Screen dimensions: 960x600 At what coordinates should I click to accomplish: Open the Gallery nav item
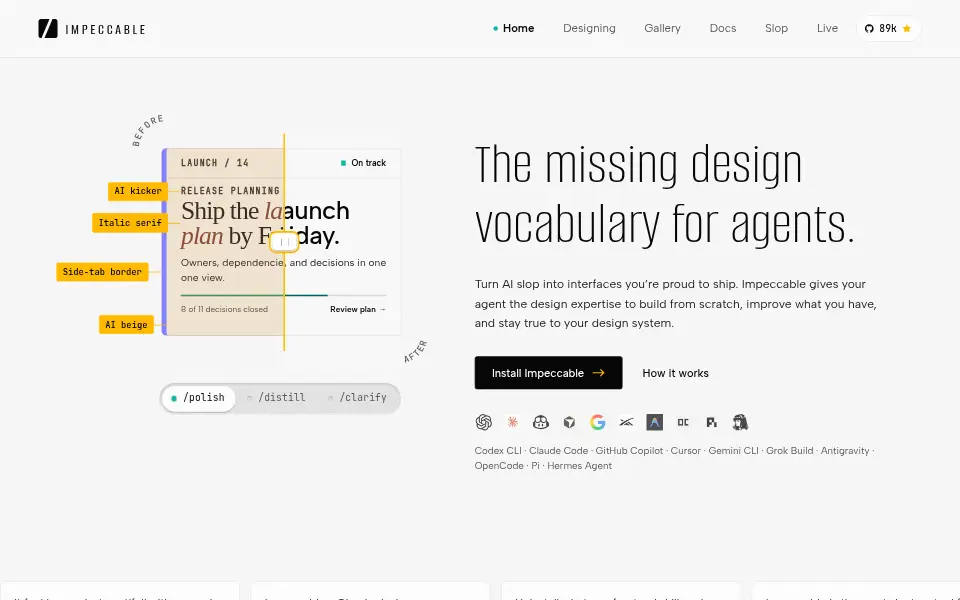pos(662,29)
